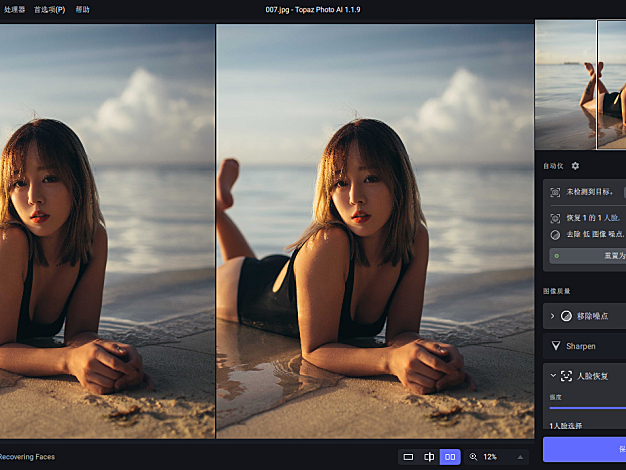Select side-by-side comparison view
626x470 pixels.
pos(451,457)
